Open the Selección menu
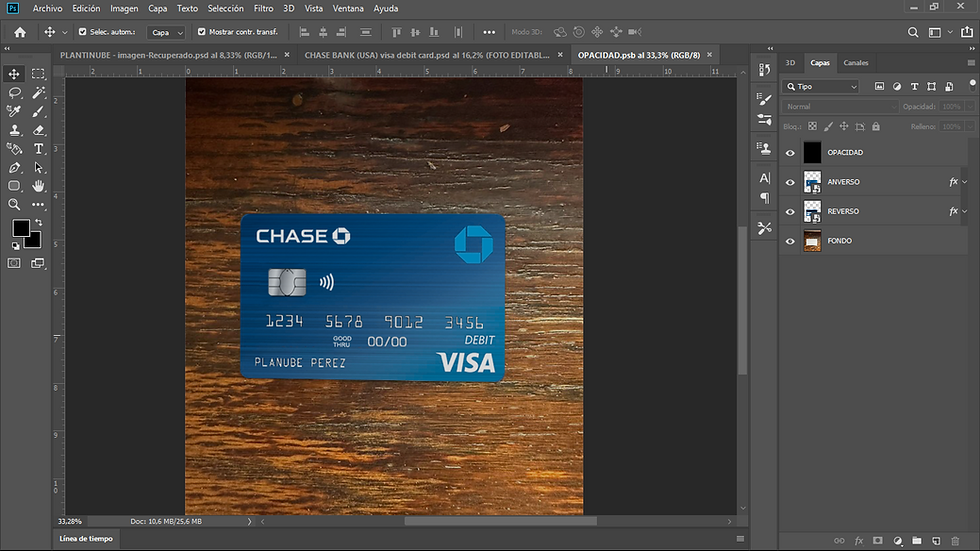 tap(226, 8)
